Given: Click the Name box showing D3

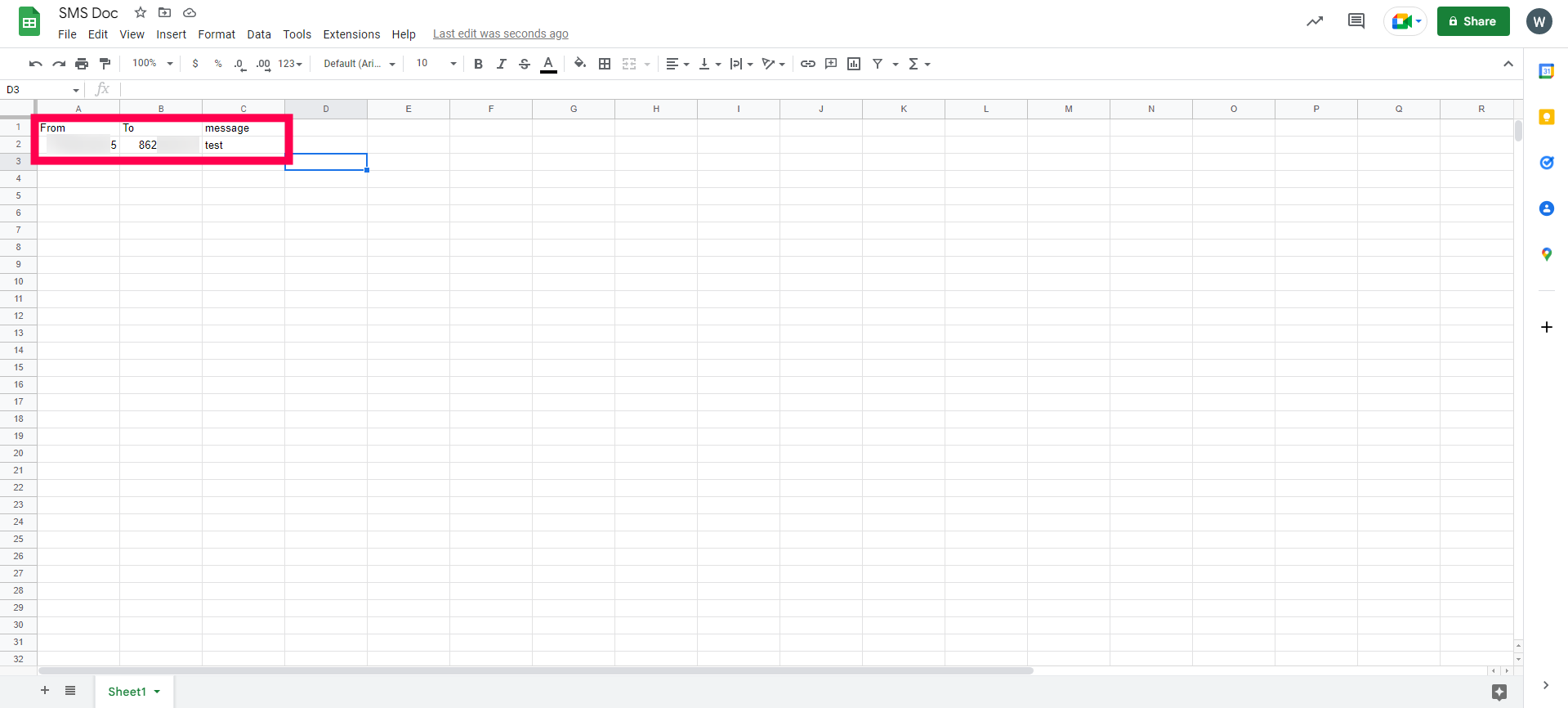Looking at the screenshot, I should [x=42, y=90].
